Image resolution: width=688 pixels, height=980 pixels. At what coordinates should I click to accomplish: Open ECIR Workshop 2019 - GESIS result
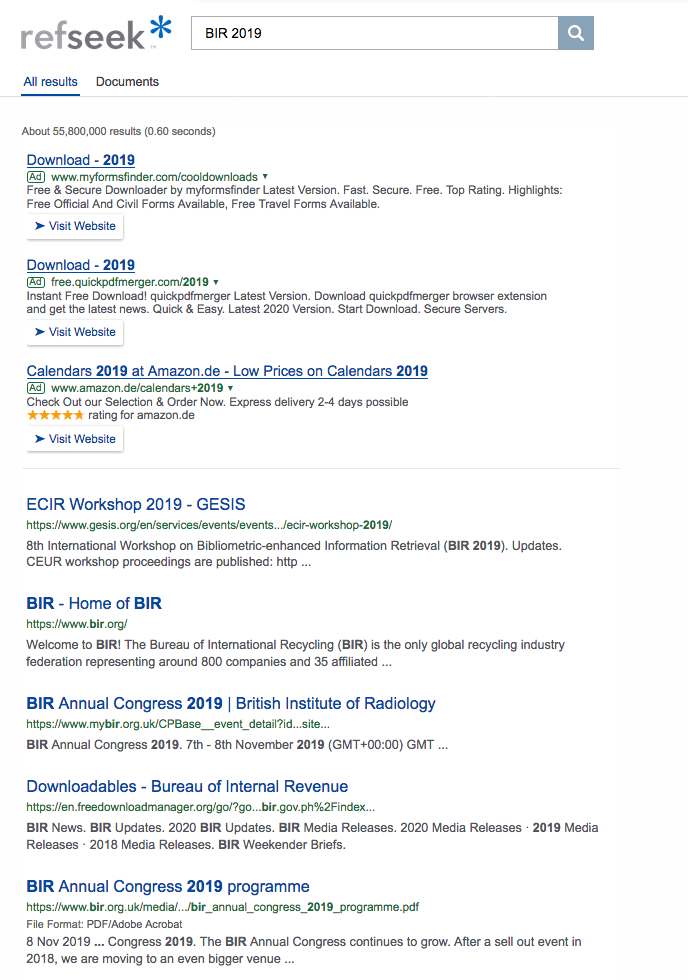click(x=136, y=504)
